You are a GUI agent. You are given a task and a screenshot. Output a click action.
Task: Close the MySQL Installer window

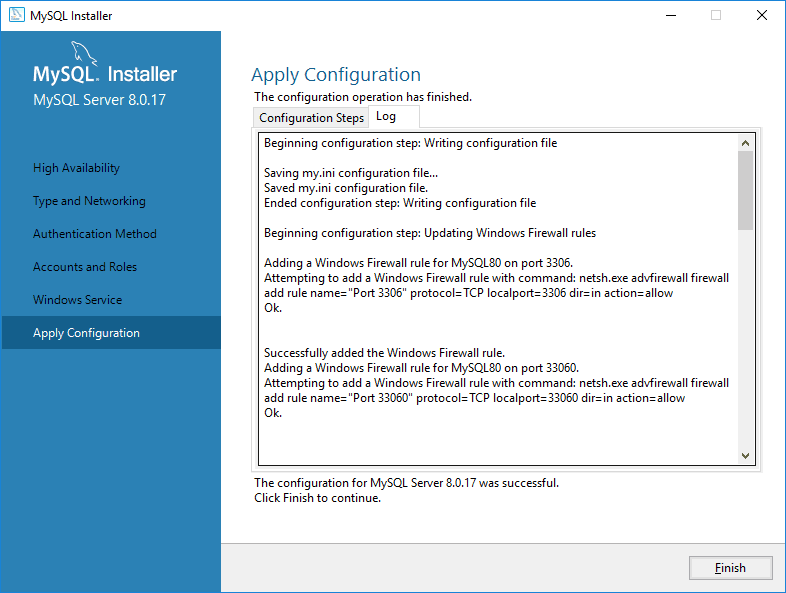point(762,16)
